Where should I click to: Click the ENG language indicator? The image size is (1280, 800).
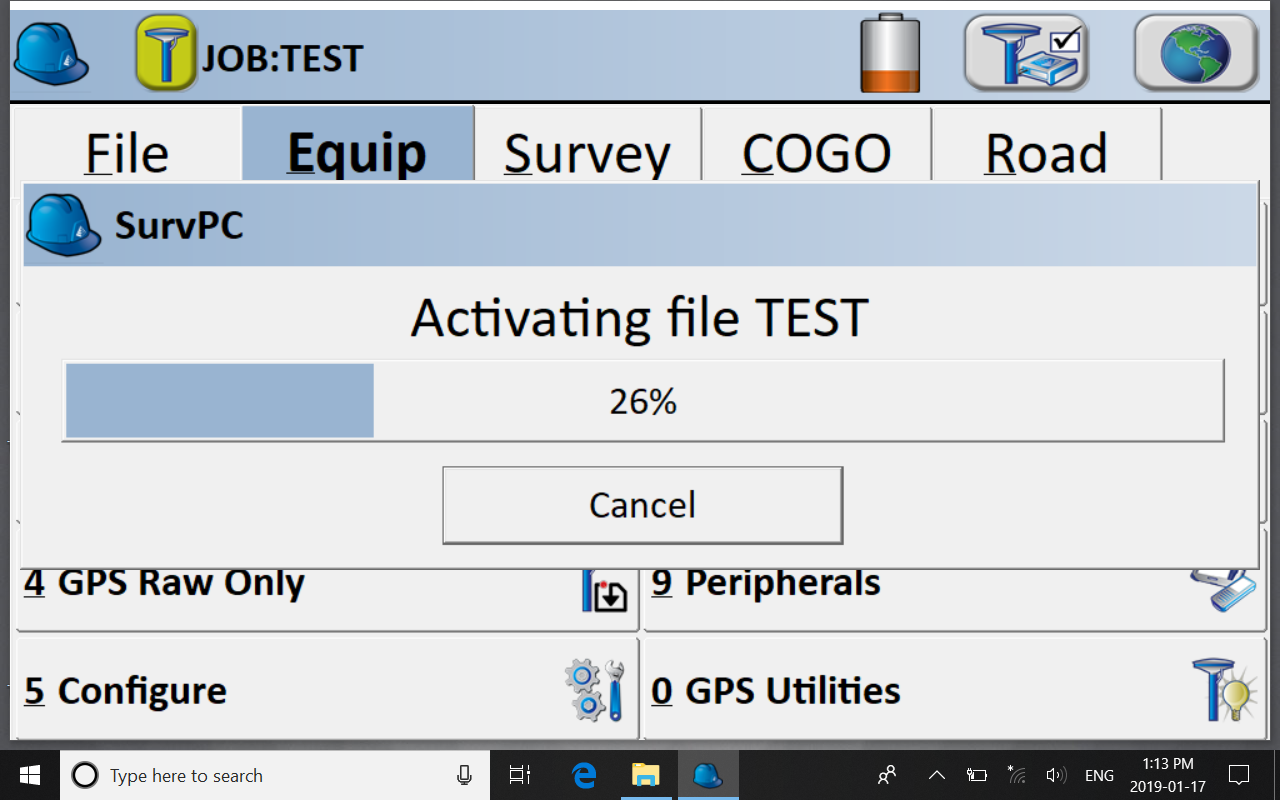(x=1099, y=775)
